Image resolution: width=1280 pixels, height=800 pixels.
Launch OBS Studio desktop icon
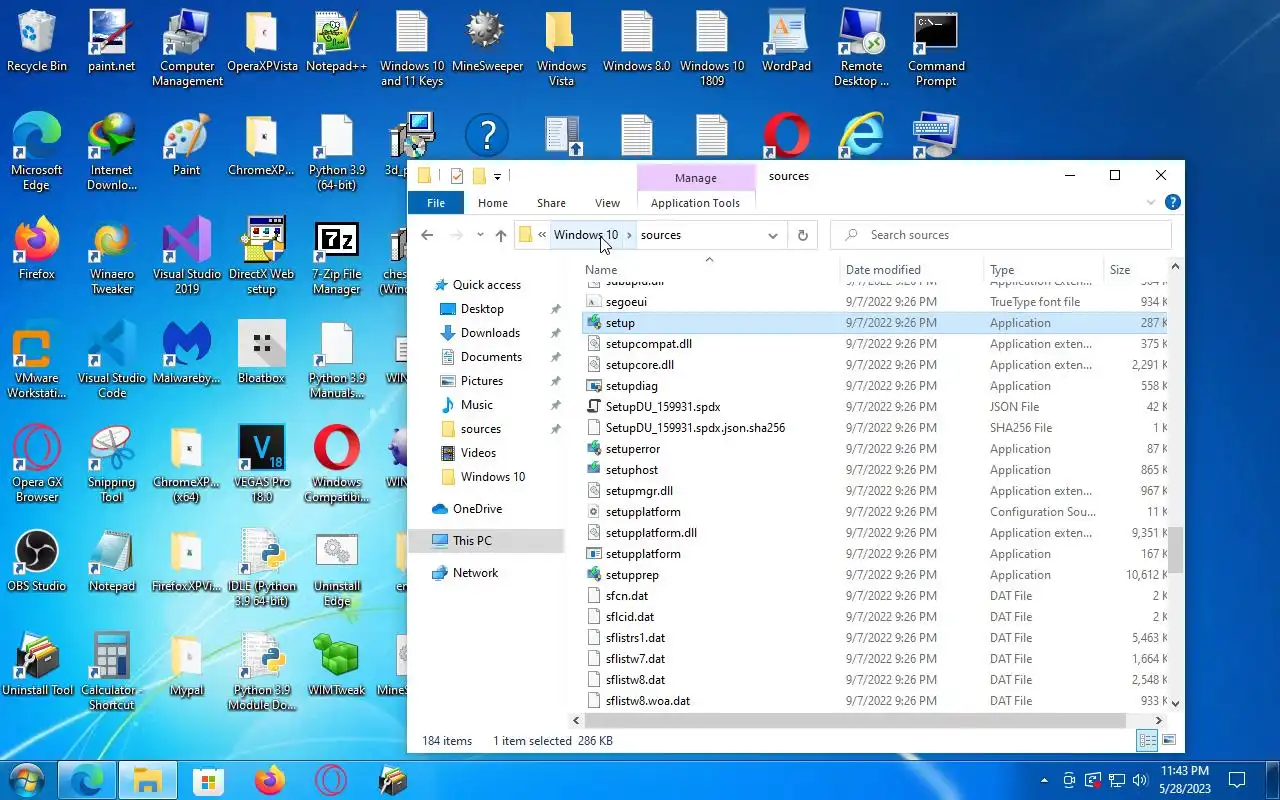[37, 561]
